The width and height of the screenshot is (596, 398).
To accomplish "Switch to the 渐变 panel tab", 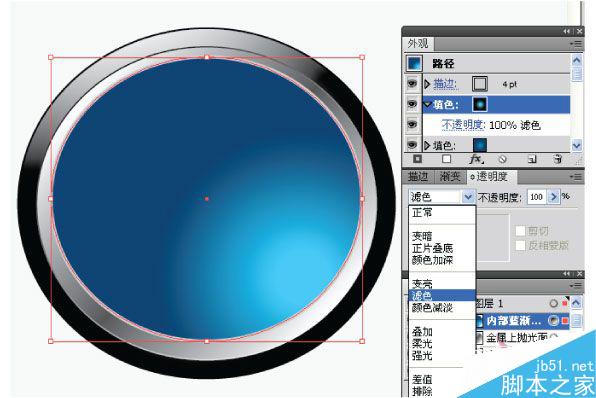I will (x=450, y=177).
